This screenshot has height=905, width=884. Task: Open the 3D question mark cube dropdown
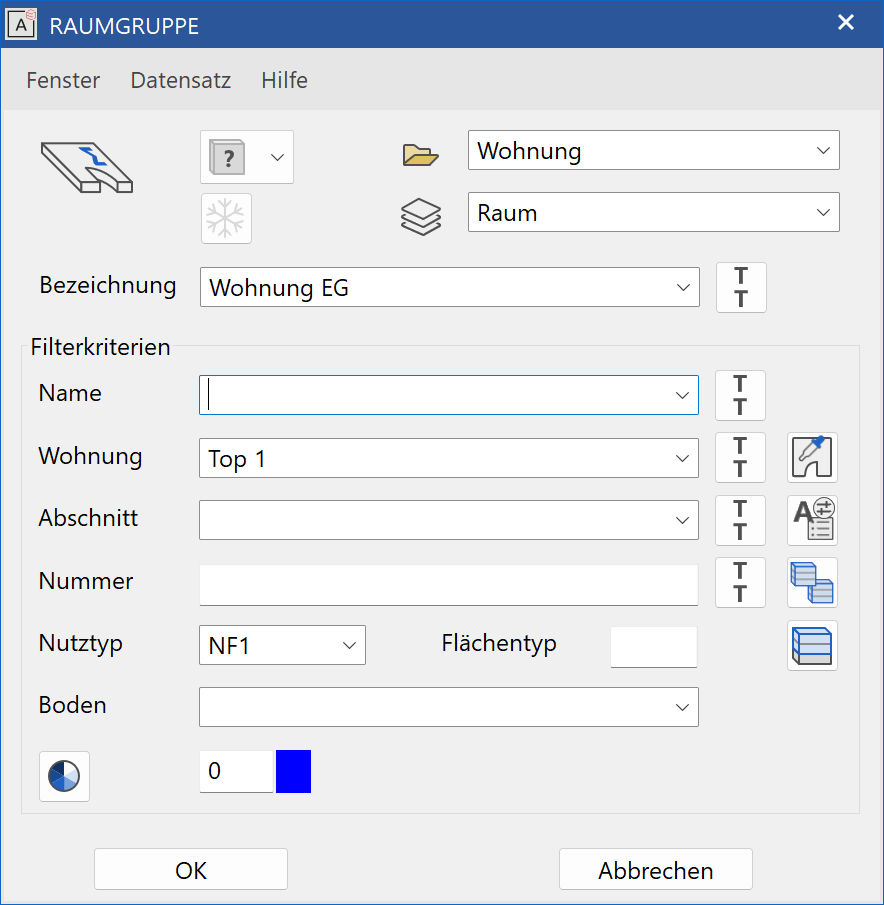(x=247, y=157)
